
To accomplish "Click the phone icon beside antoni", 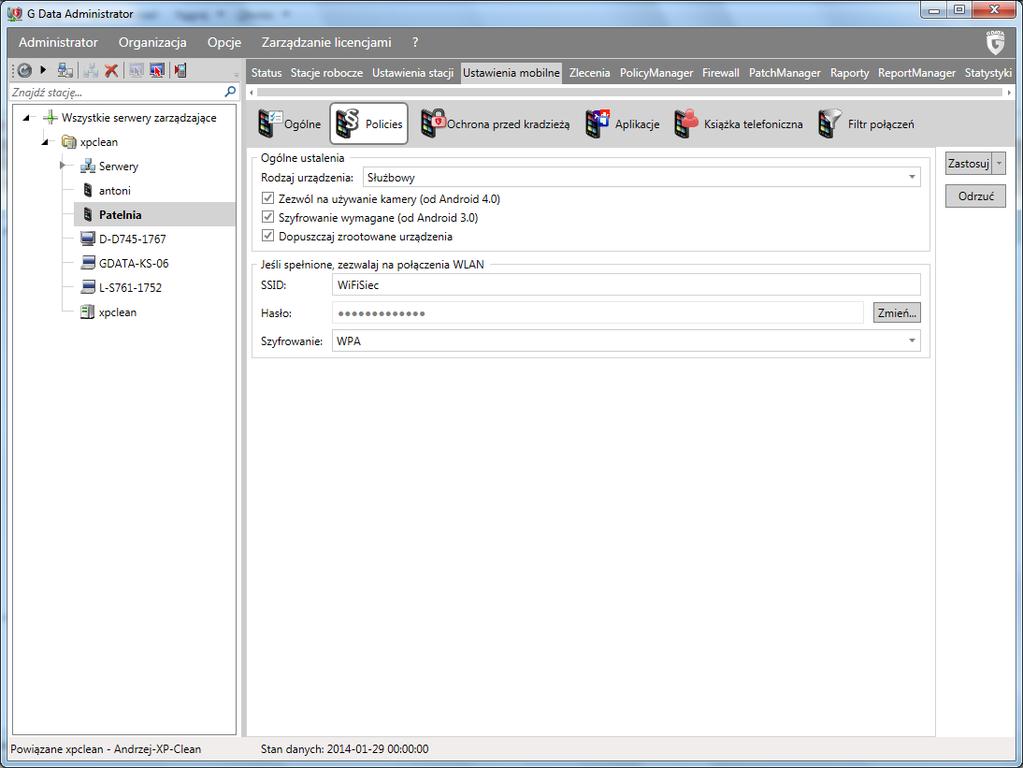I will pyautogui.click(x=87, y=190).
